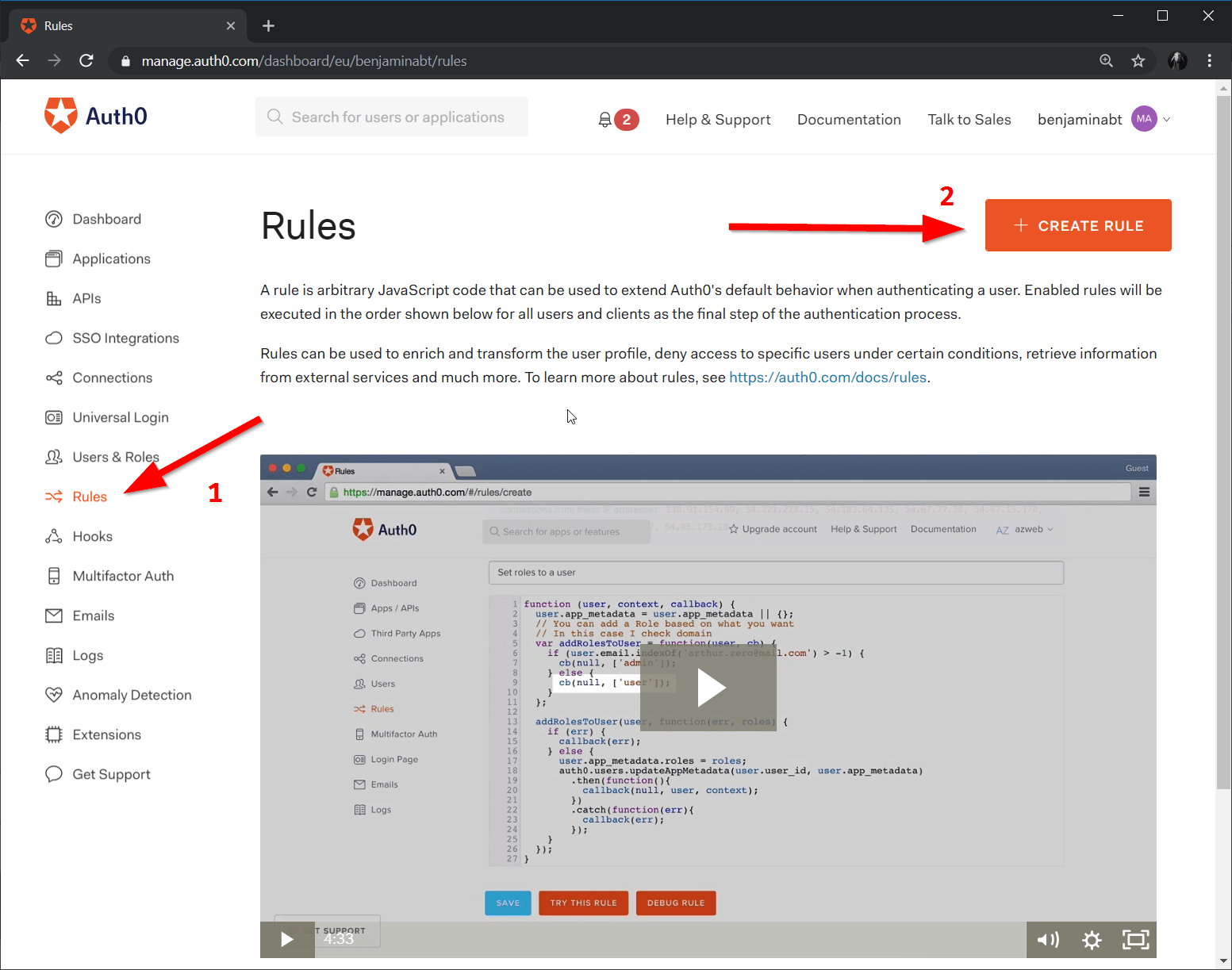Switch to Documentation menu item
This screenshot has height=970, width=1232.
tap(849, 119)
